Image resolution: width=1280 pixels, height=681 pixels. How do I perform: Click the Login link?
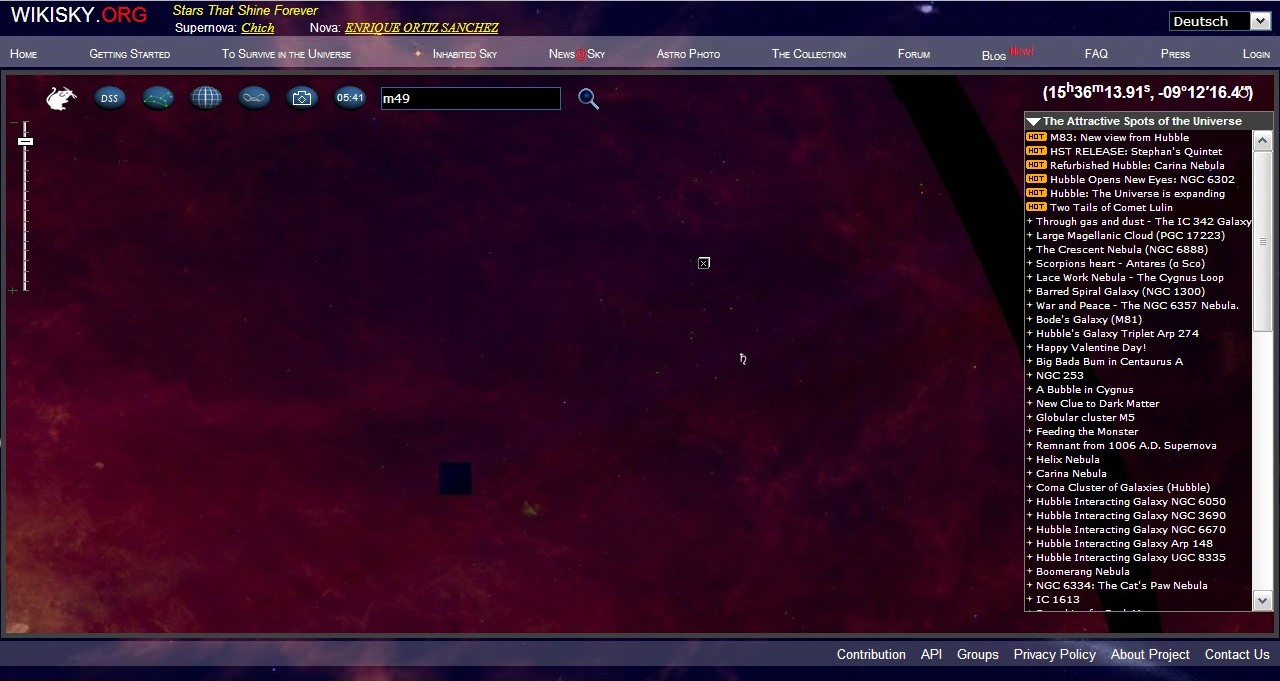point(1256,54)
